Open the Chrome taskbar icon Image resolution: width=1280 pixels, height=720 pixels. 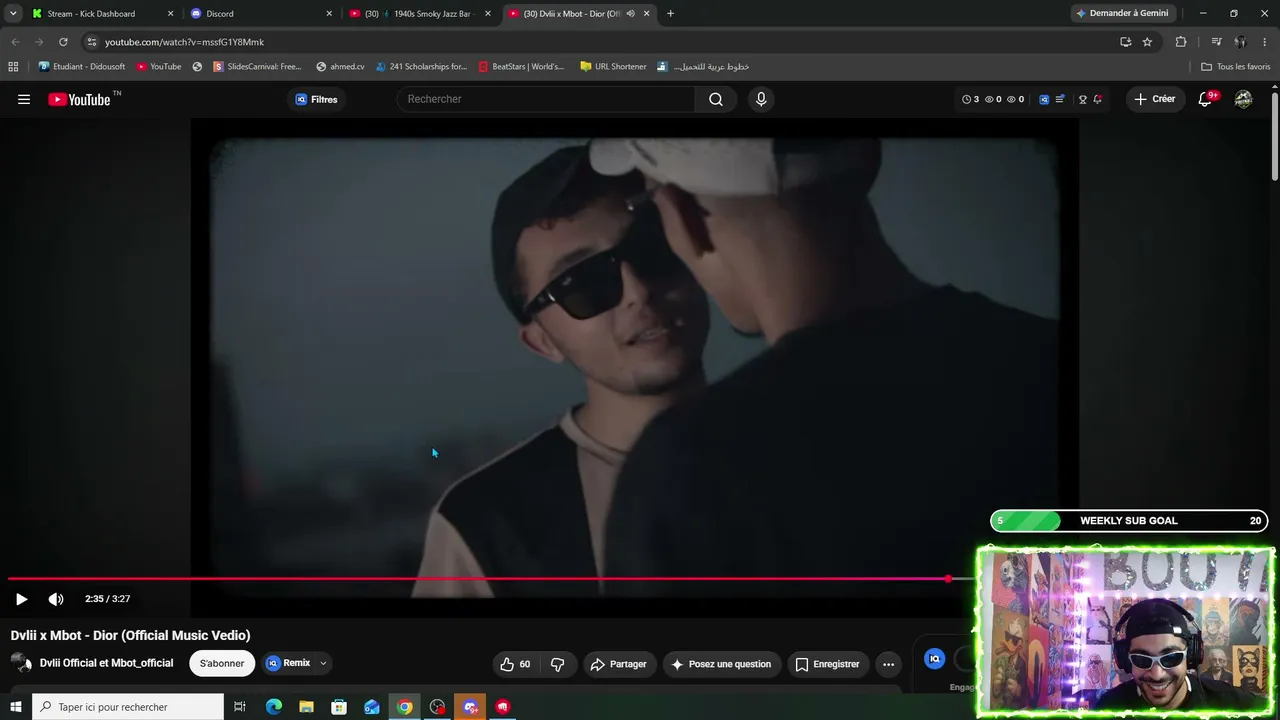click(404, 707)
